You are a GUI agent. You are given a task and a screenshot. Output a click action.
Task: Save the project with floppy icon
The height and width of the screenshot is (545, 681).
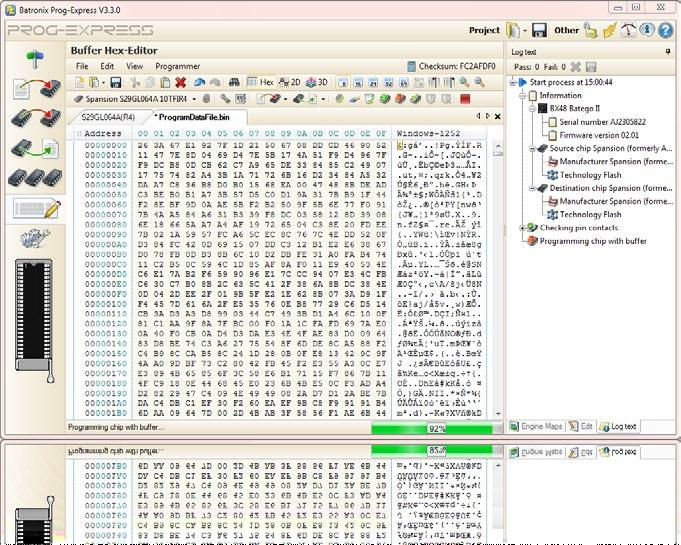pyautogui.click(x=539, y=30)
